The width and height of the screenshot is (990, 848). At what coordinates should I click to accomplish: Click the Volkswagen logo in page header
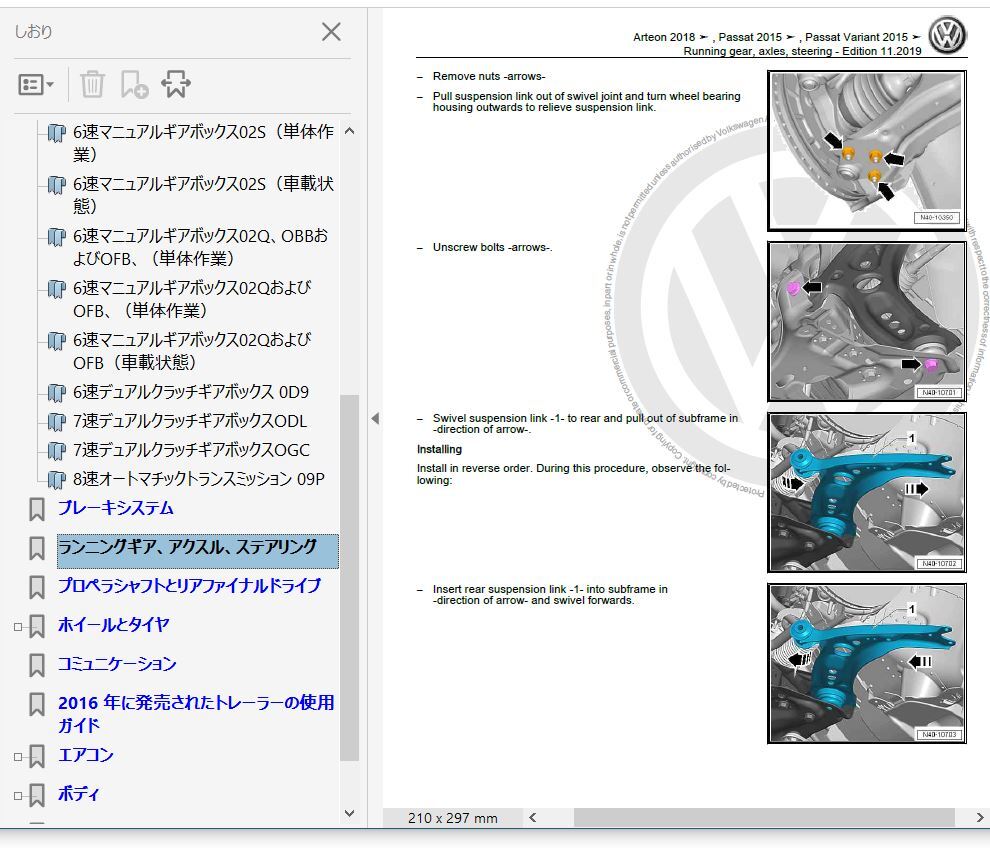click(947, 35)
